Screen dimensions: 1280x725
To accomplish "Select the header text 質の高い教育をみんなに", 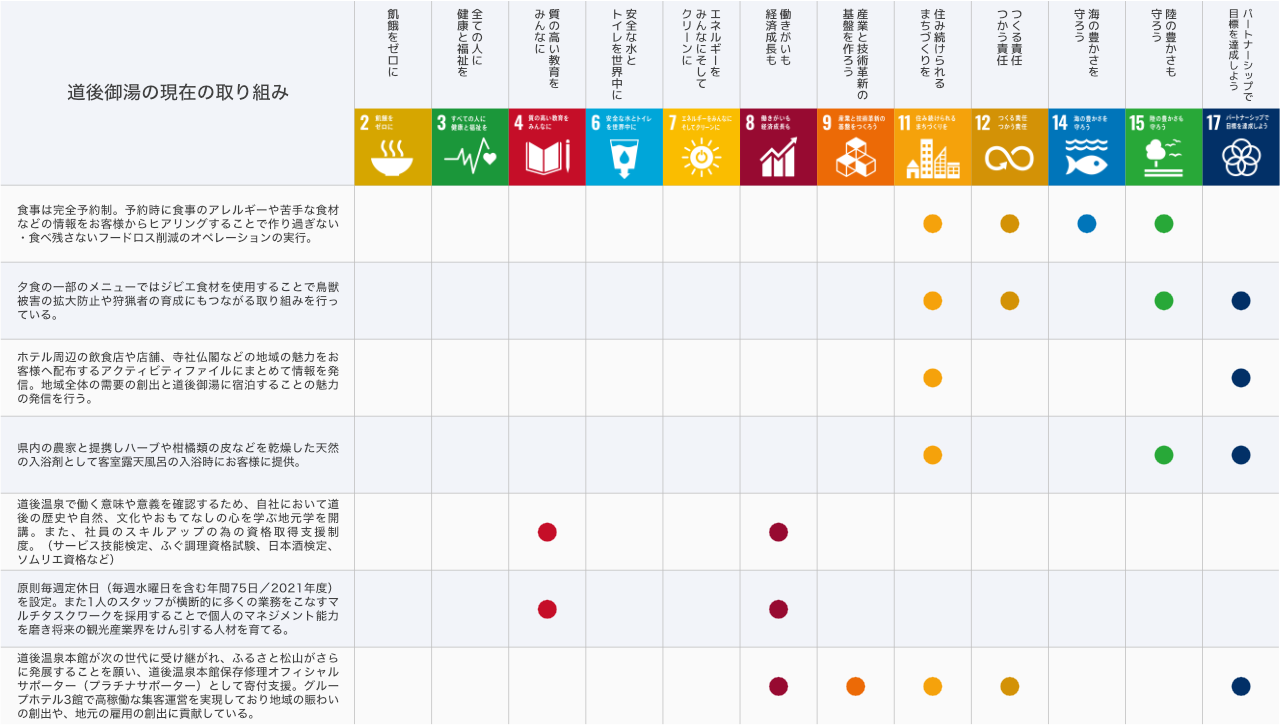I will (547, 47).
